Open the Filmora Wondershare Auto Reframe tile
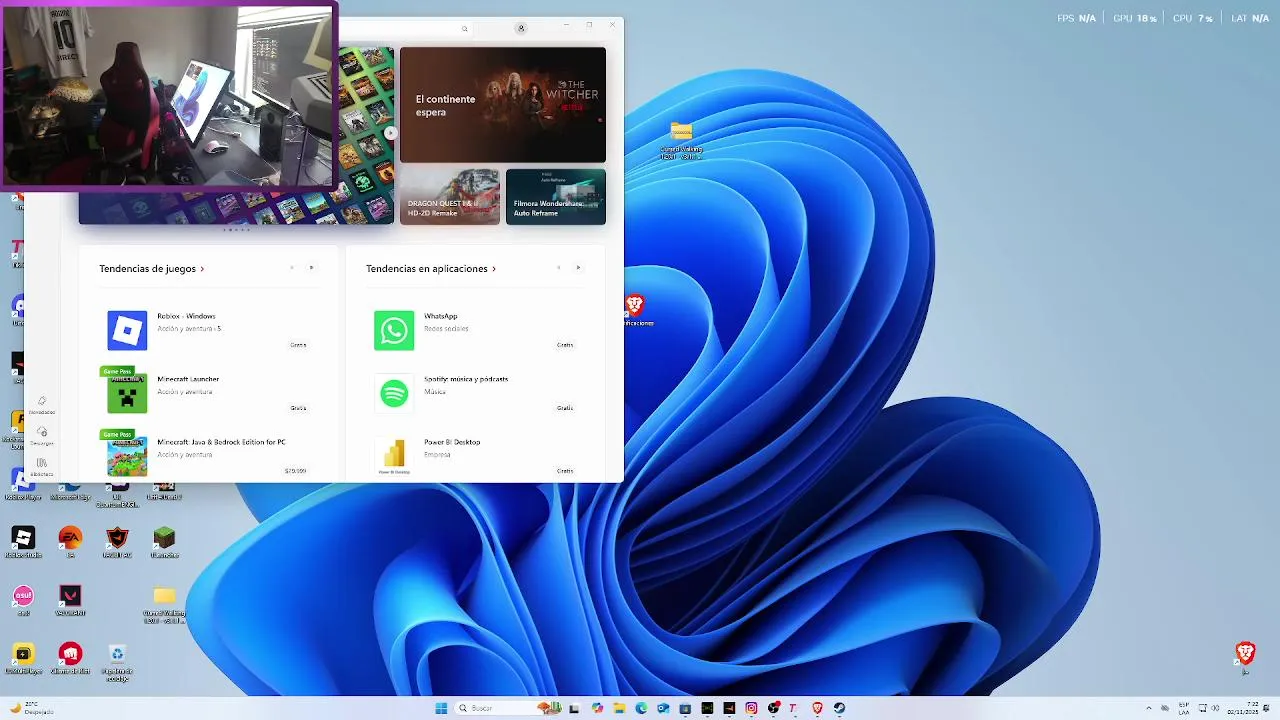Screen dimensions: 1280x720 coord(556,196)
